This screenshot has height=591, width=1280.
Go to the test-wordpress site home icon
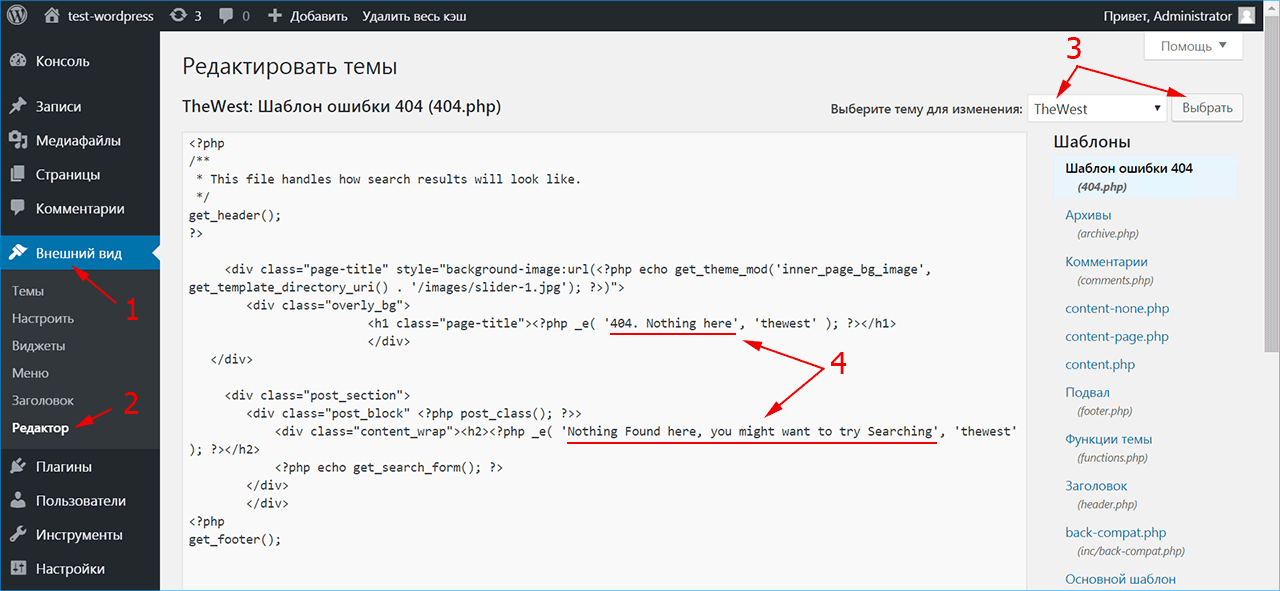(53, 15)
